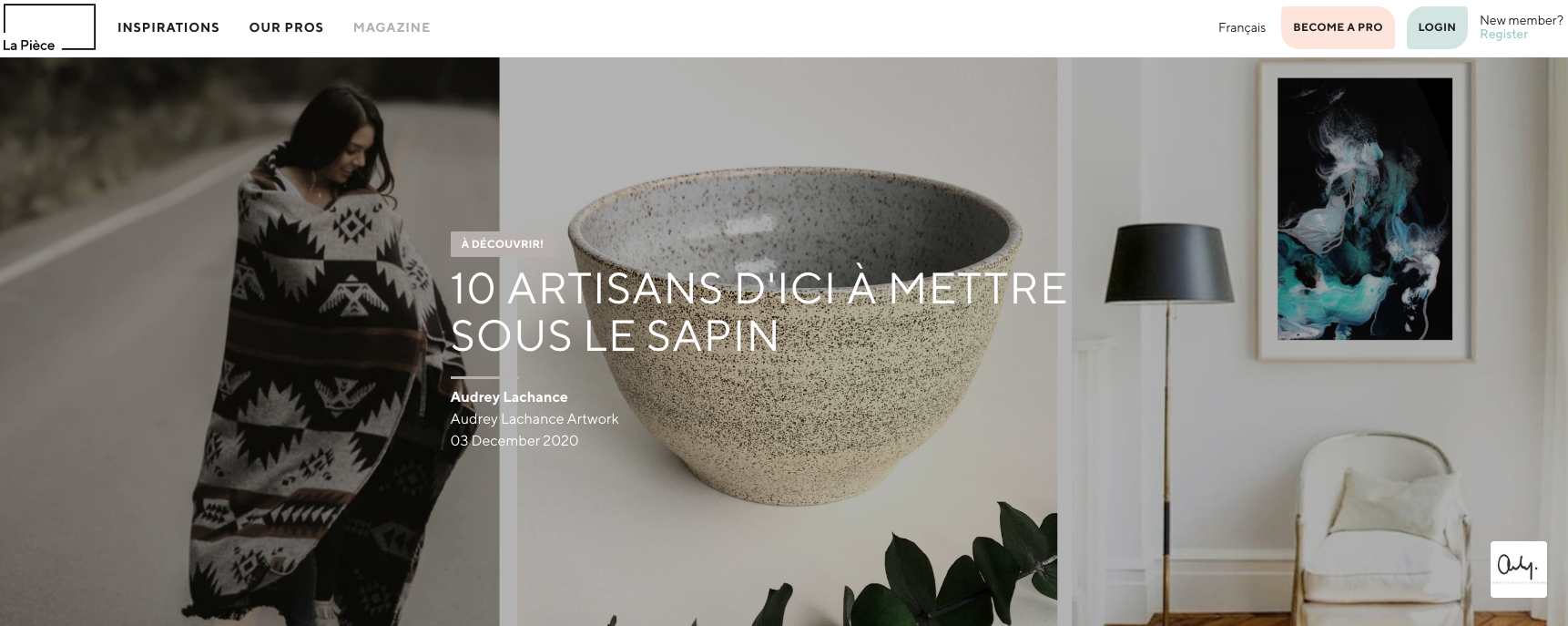Click the framed abstract teal artwork
Image resolution: width=1568 pixels, height=626 pixels.
1364,210
